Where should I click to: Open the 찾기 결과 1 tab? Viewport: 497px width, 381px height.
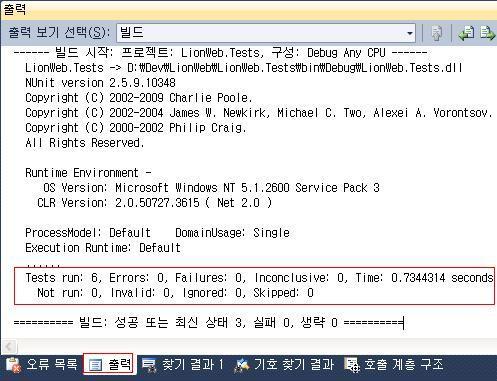[182, 364]
